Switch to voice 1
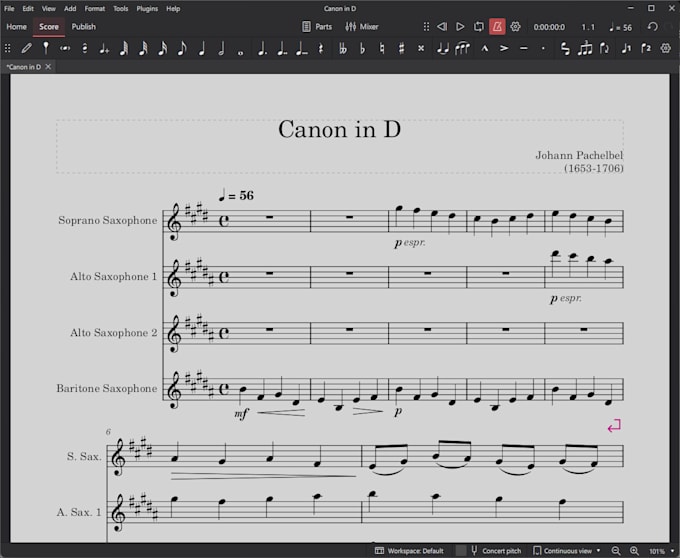 tap(626, 49)
